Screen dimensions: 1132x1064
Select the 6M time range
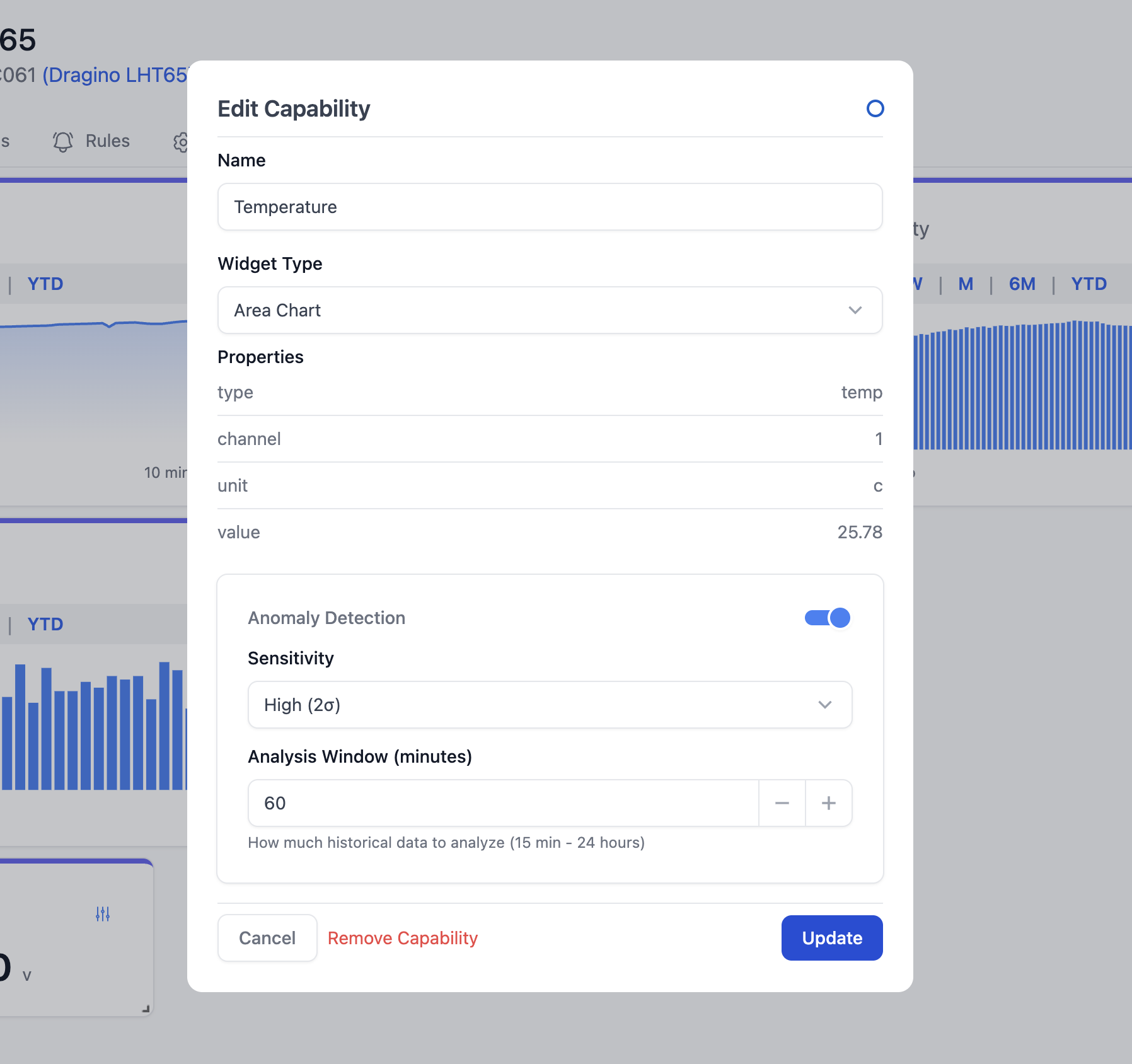(x=1022, y=284)
